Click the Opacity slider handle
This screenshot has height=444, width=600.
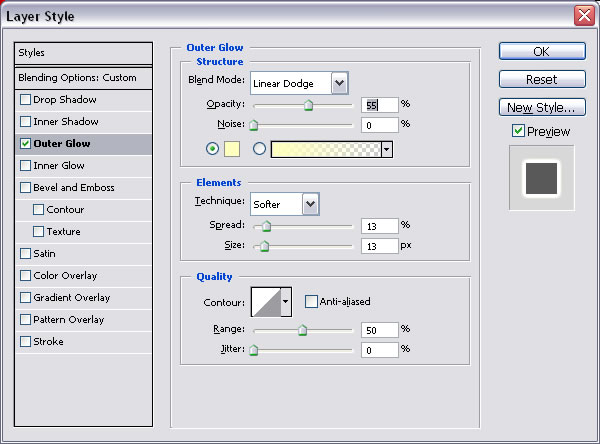click(x=308, y=104)
